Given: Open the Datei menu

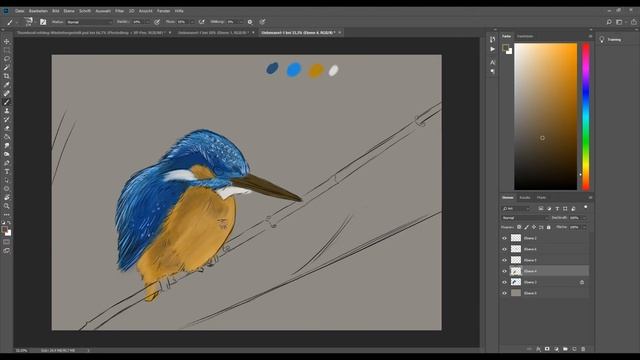Looking at the screenshot, I should pos(19,11).
